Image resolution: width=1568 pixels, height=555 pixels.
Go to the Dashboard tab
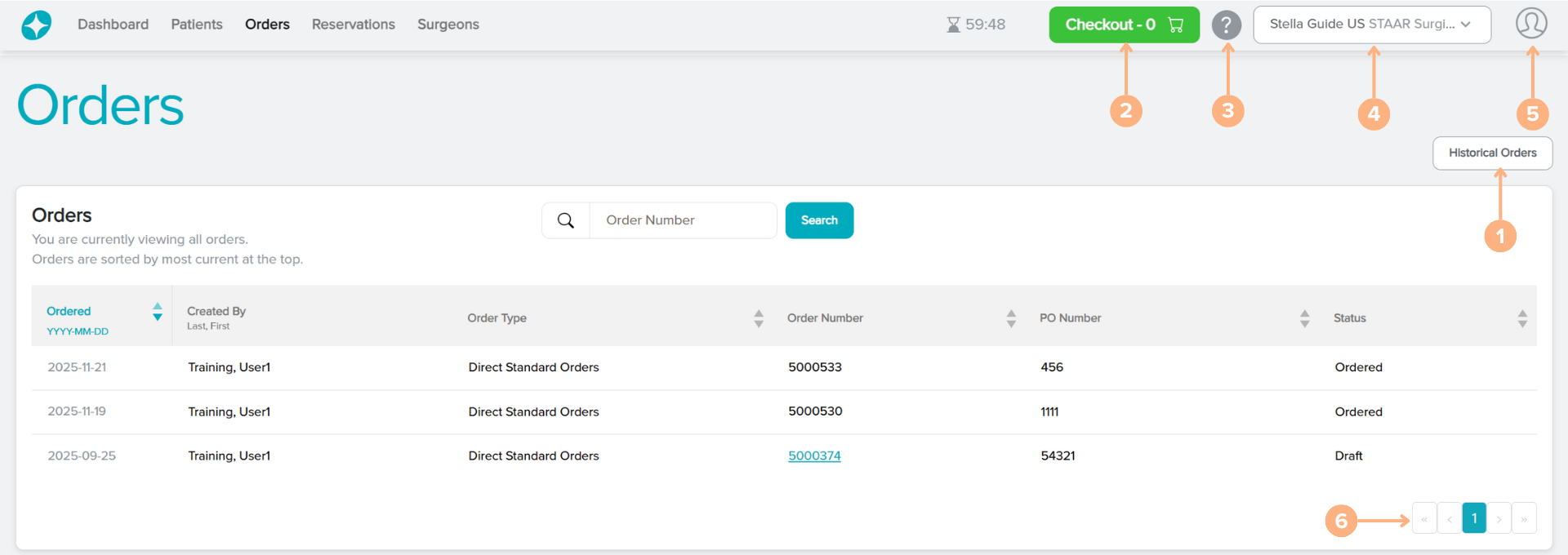pos(113,24)
